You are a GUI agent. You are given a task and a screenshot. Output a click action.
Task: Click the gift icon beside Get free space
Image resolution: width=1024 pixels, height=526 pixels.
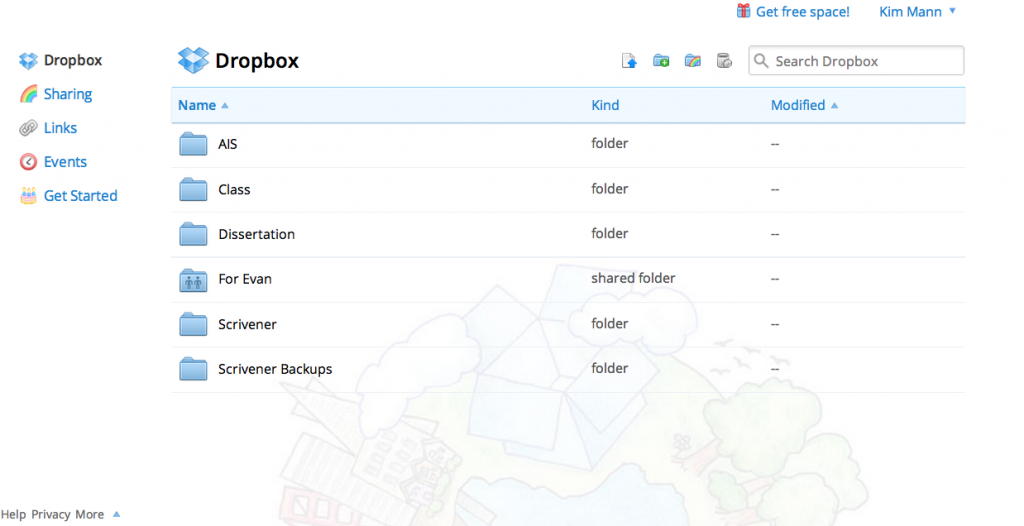point(743,11)
